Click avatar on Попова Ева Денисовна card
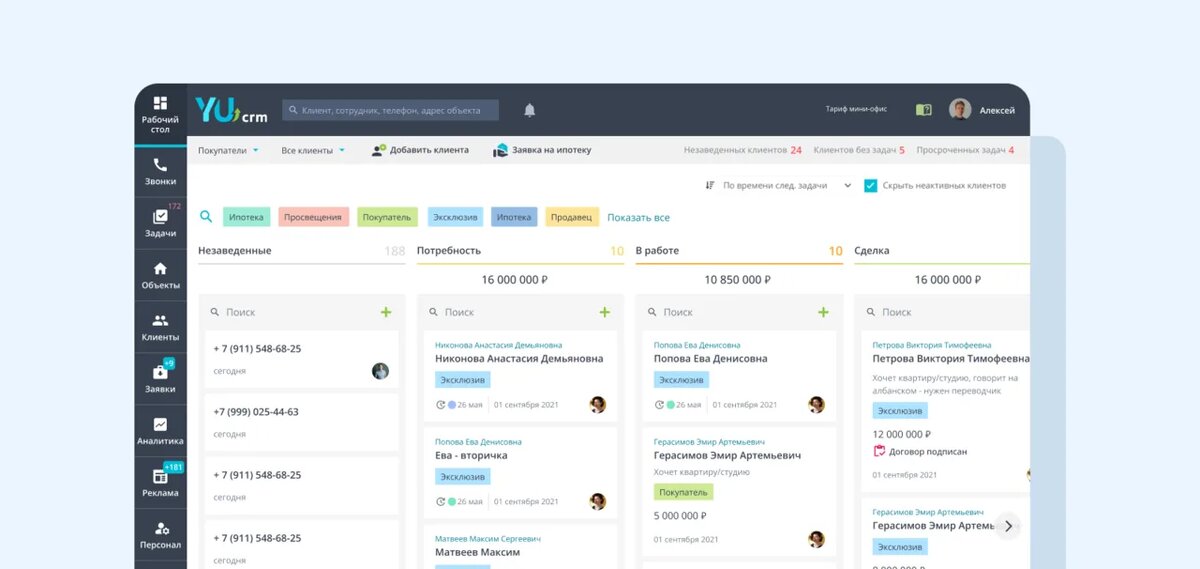Screen dimensions: 1200x569 coord(816,405)
